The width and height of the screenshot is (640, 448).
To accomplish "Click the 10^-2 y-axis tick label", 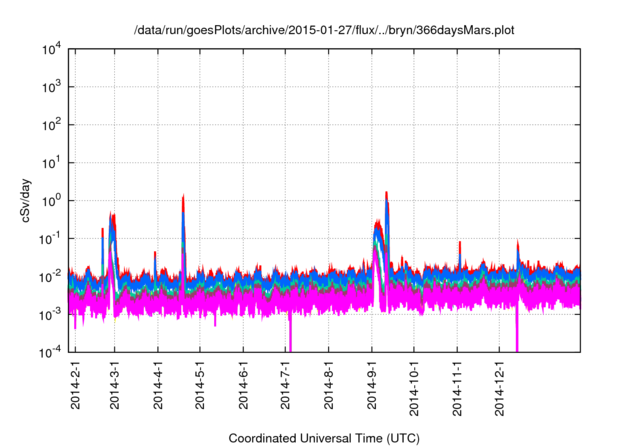I will pyautogui.click(x=52, y=276).
